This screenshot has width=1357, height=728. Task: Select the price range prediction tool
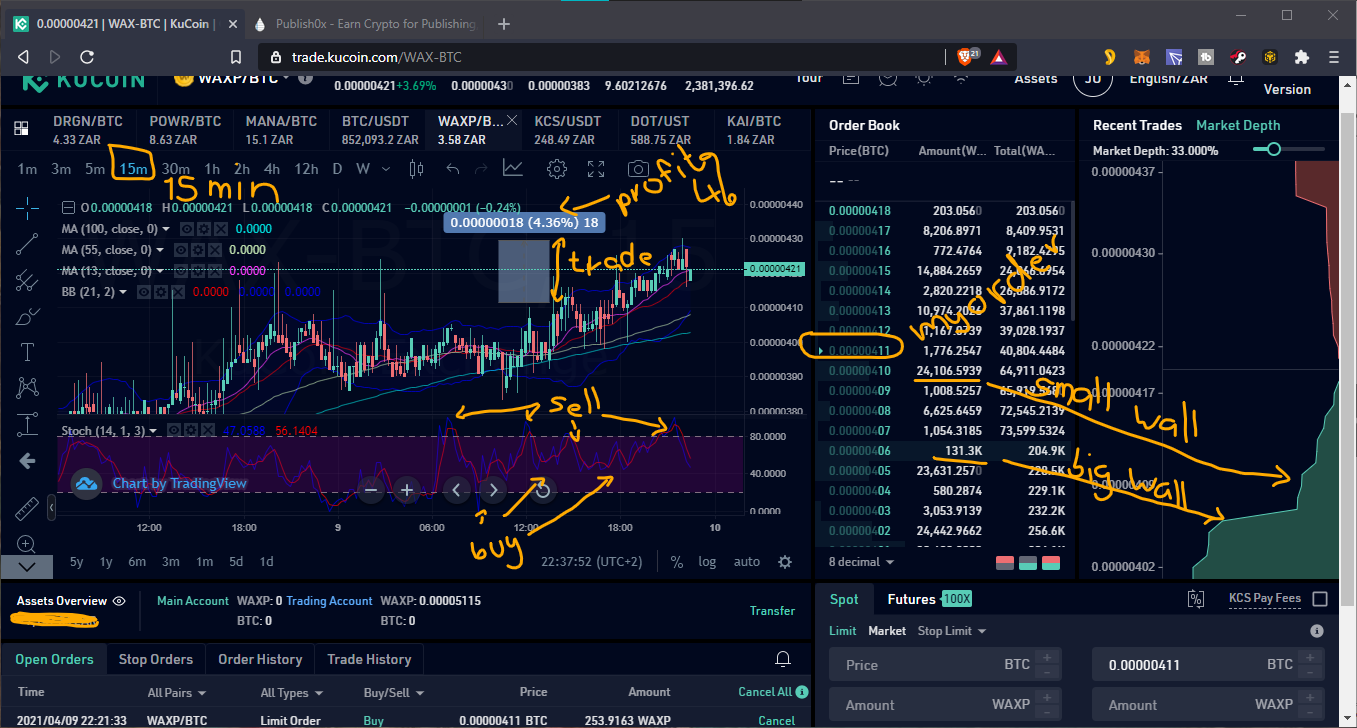(27, 426)
